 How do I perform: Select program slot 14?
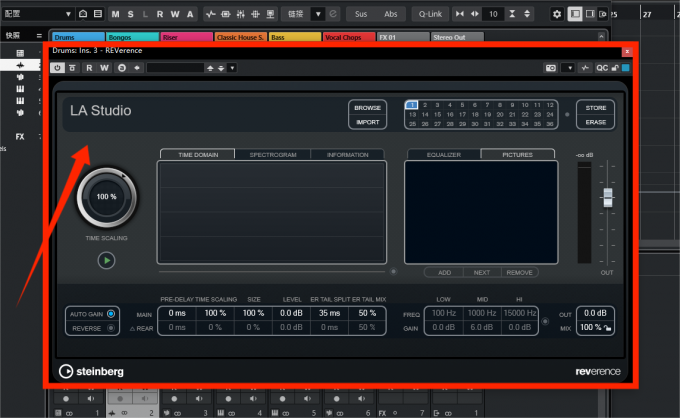(425, 114)
